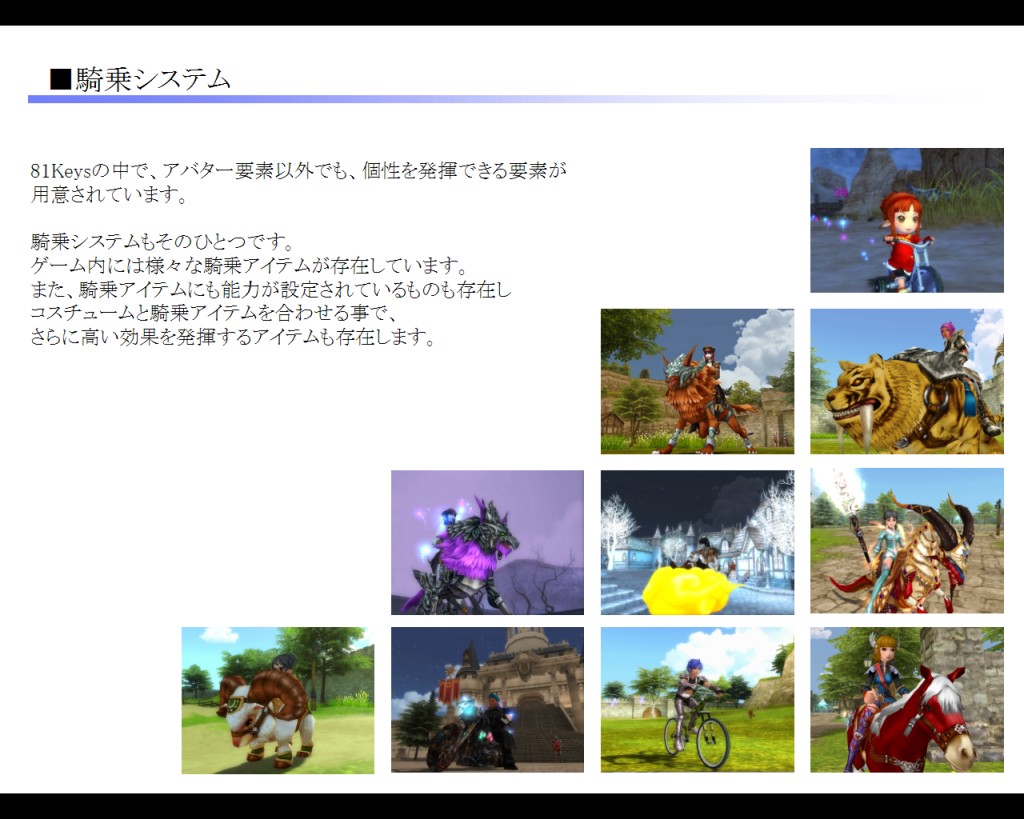Click the line コスチュームと騎乗アイテムを合わせる事で、
Screen dimensions: 1024x819
click(214, 313)
